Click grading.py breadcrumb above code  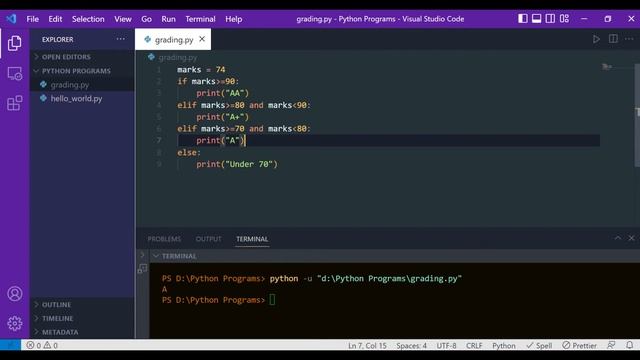click(x=178, y=58)
